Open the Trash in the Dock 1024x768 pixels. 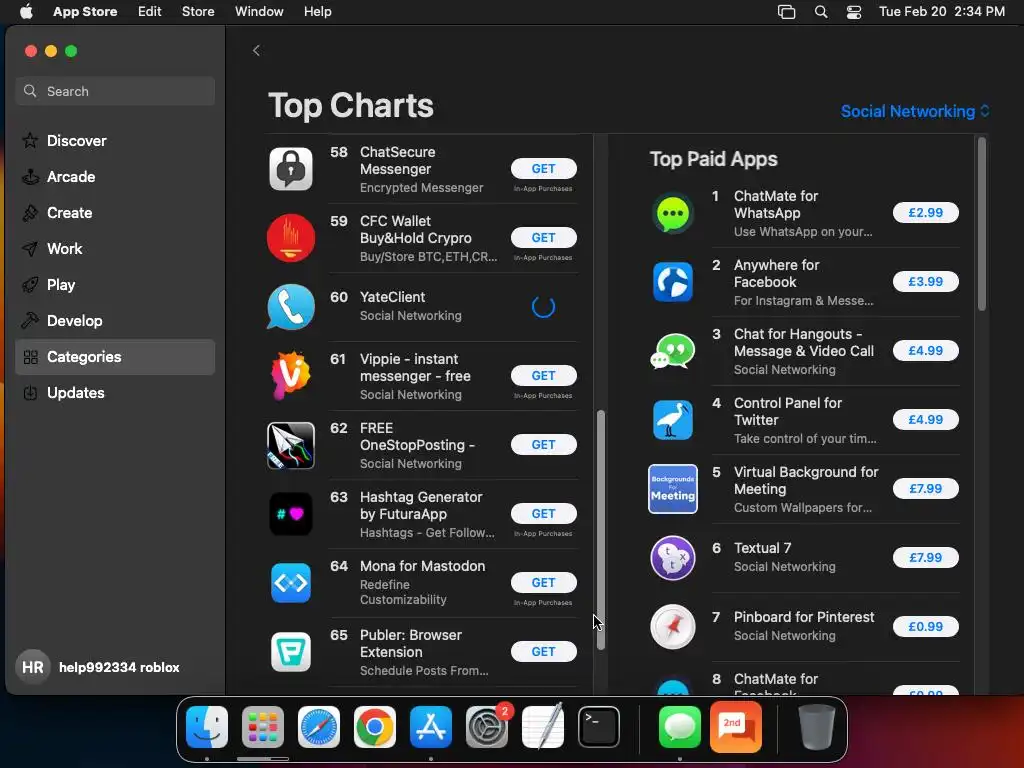coord(816,726)
